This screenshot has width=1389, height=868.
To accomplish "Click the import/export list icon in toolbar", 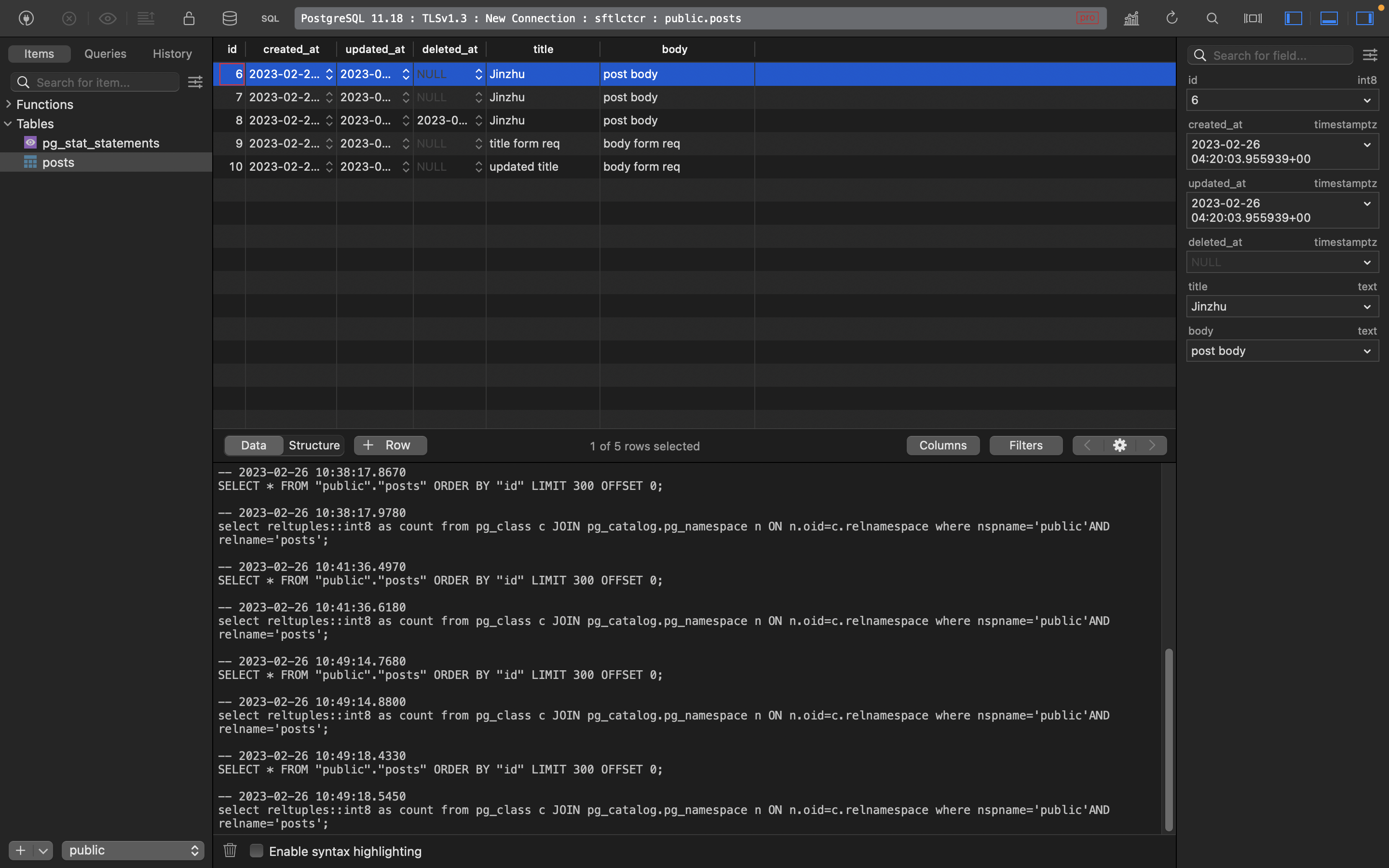I will tap(146, 18).
